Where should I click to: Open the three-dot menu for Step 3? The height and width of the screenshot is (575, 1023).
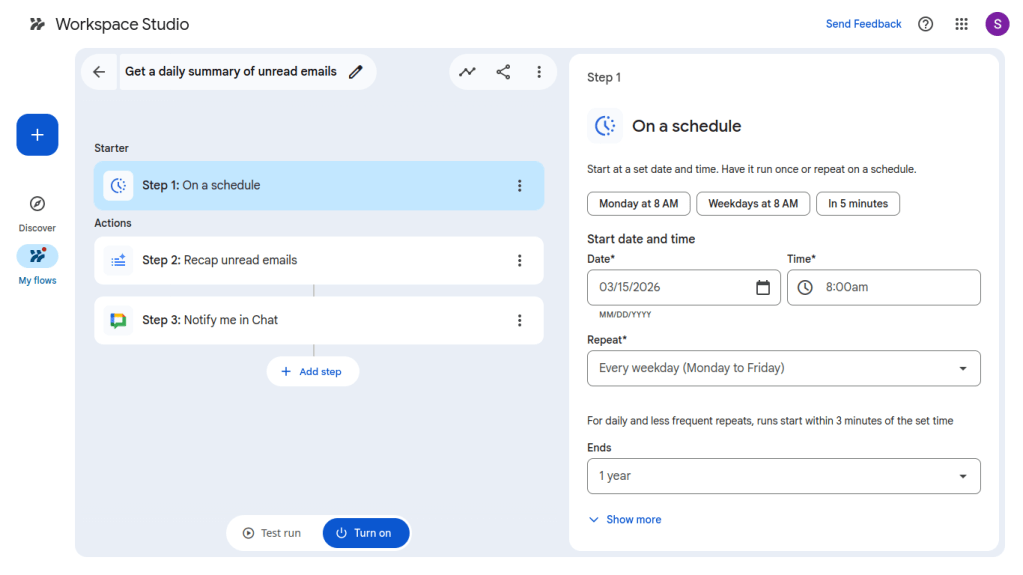[x=519, y=320]
